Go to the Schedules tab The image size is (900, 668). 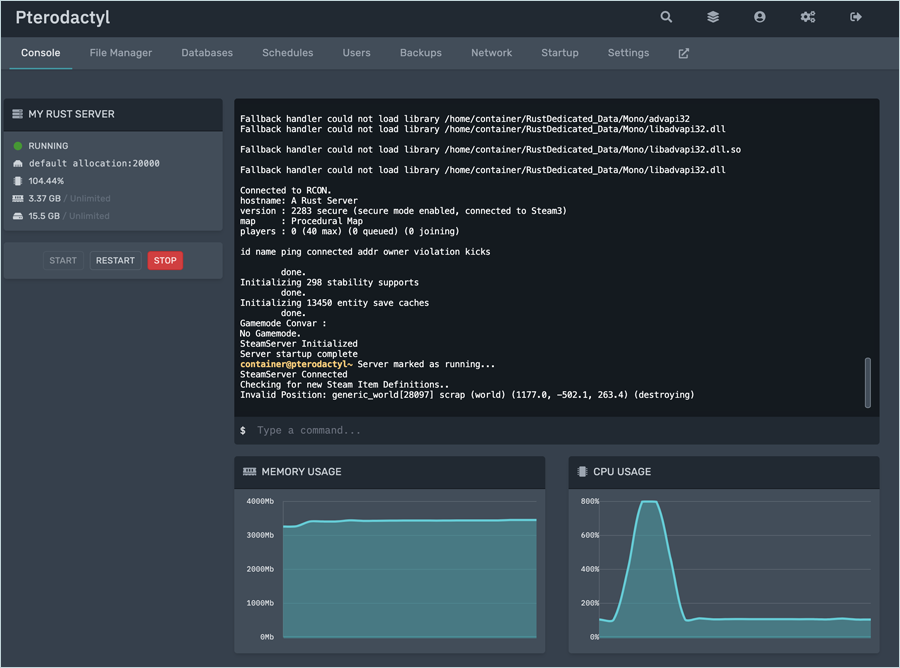(288, 53)
